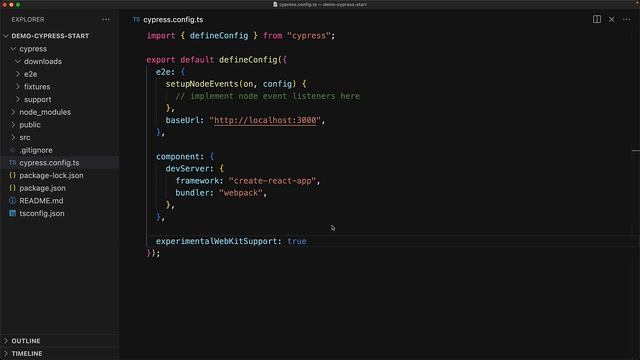640x360 pixels.
Task: Expand the fixtures folder
Action: [x=18, y=87]
